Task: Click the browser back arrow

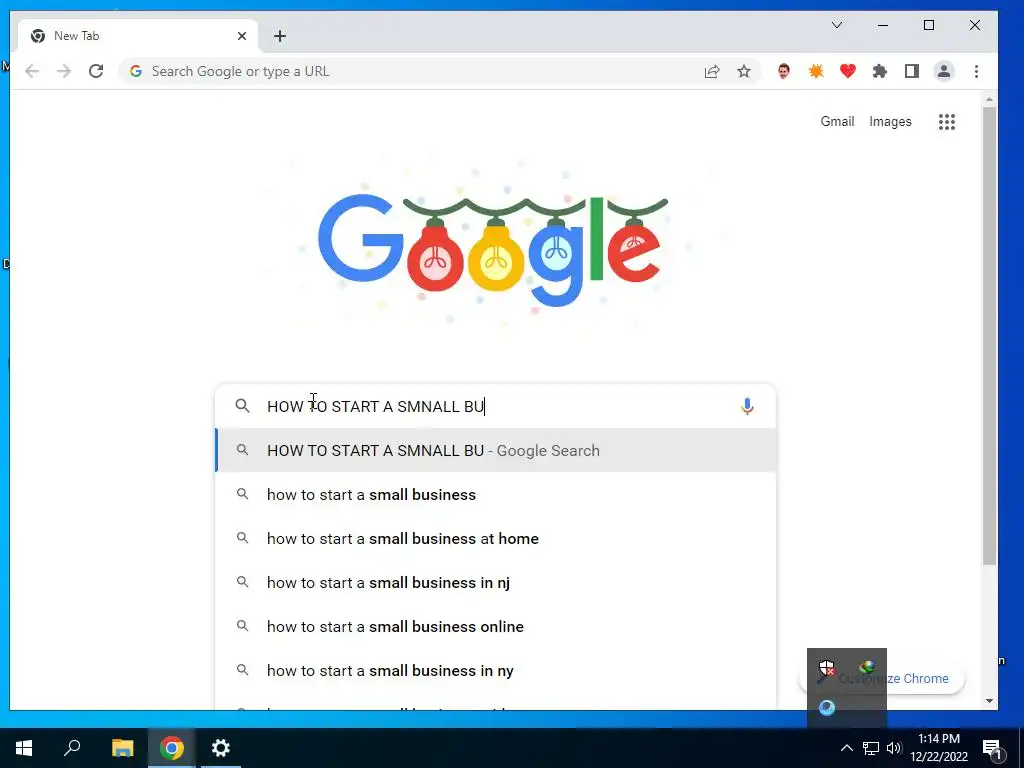Action: click(32, 71)
